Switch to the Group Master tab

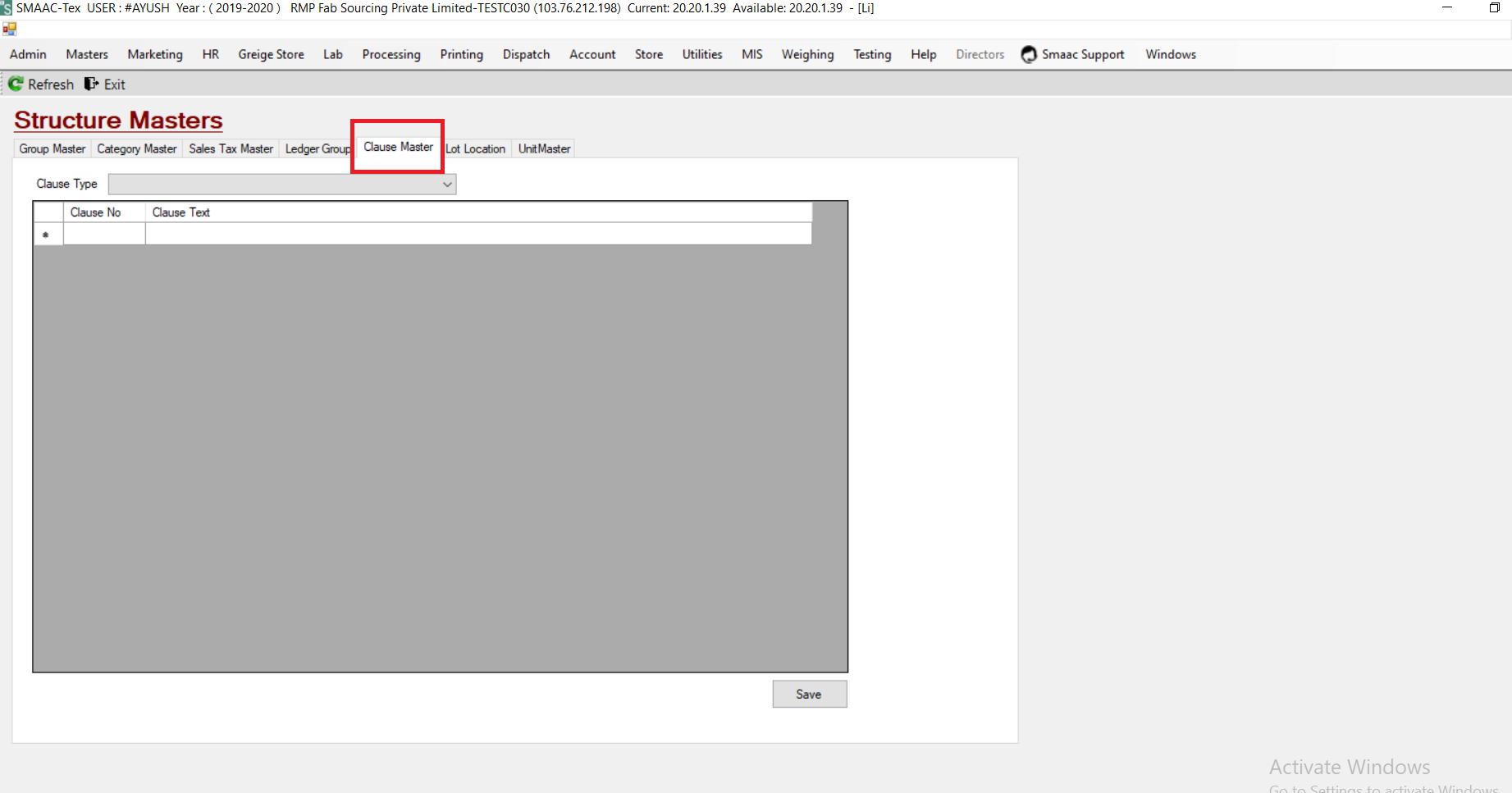click(x=53, y=148)
